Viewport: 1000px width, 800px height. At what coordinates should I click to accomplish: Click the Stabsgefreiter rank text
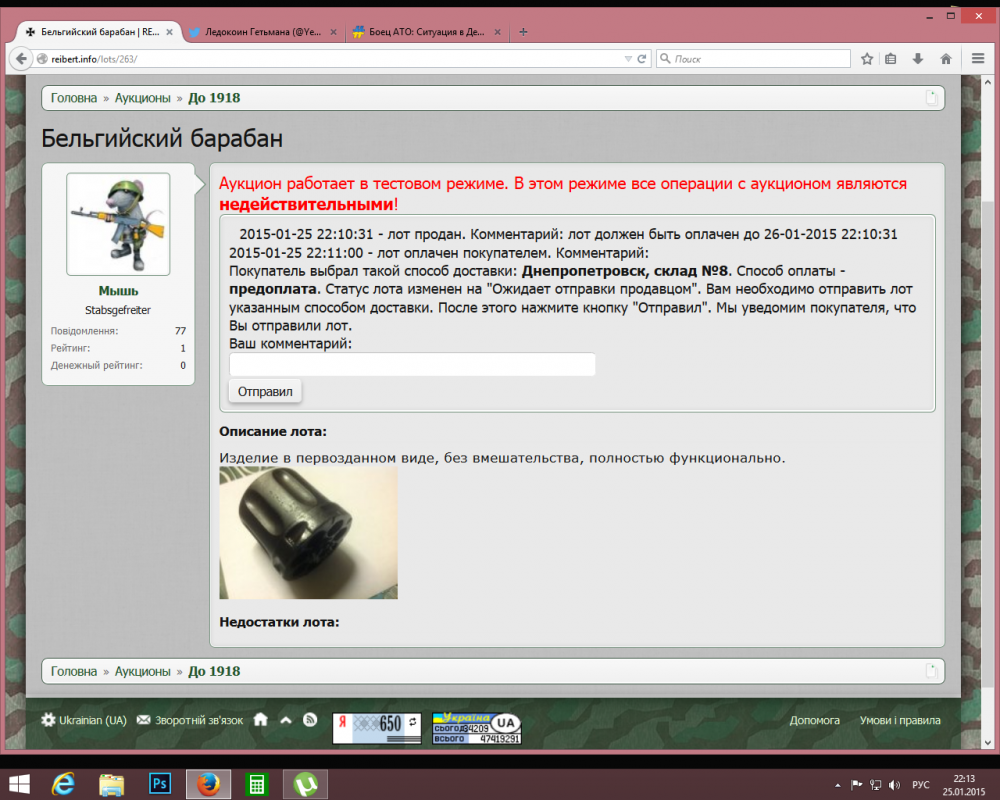point(118,310)
